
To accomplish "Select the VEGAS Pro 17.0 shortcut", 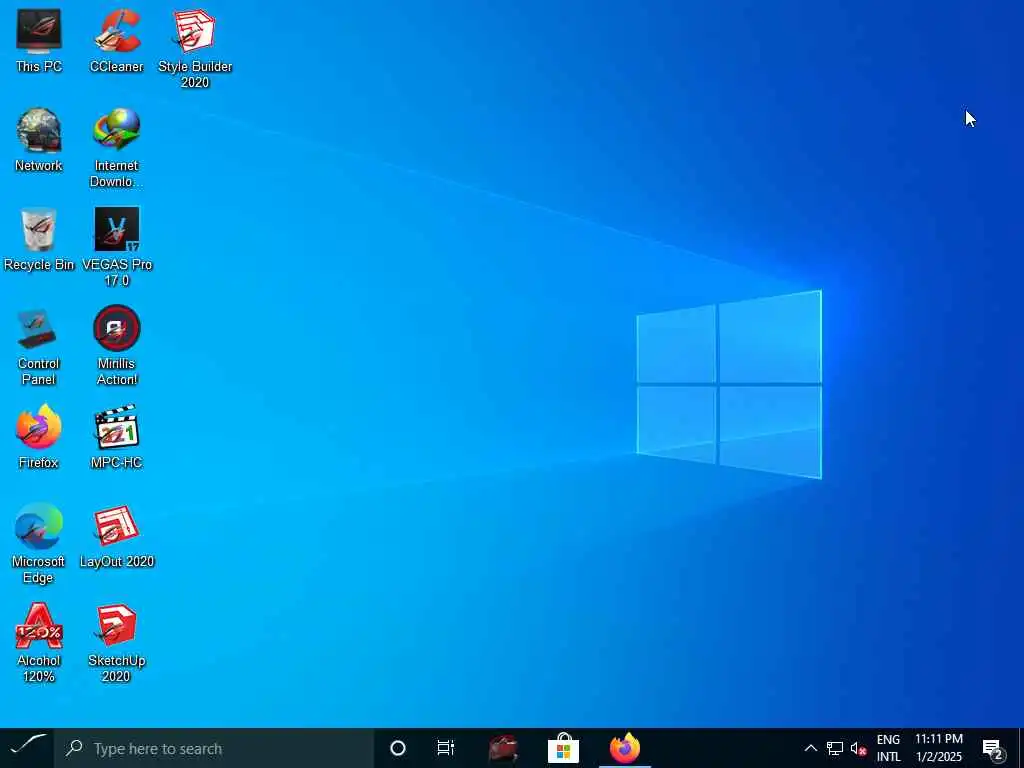I will 116,247.
